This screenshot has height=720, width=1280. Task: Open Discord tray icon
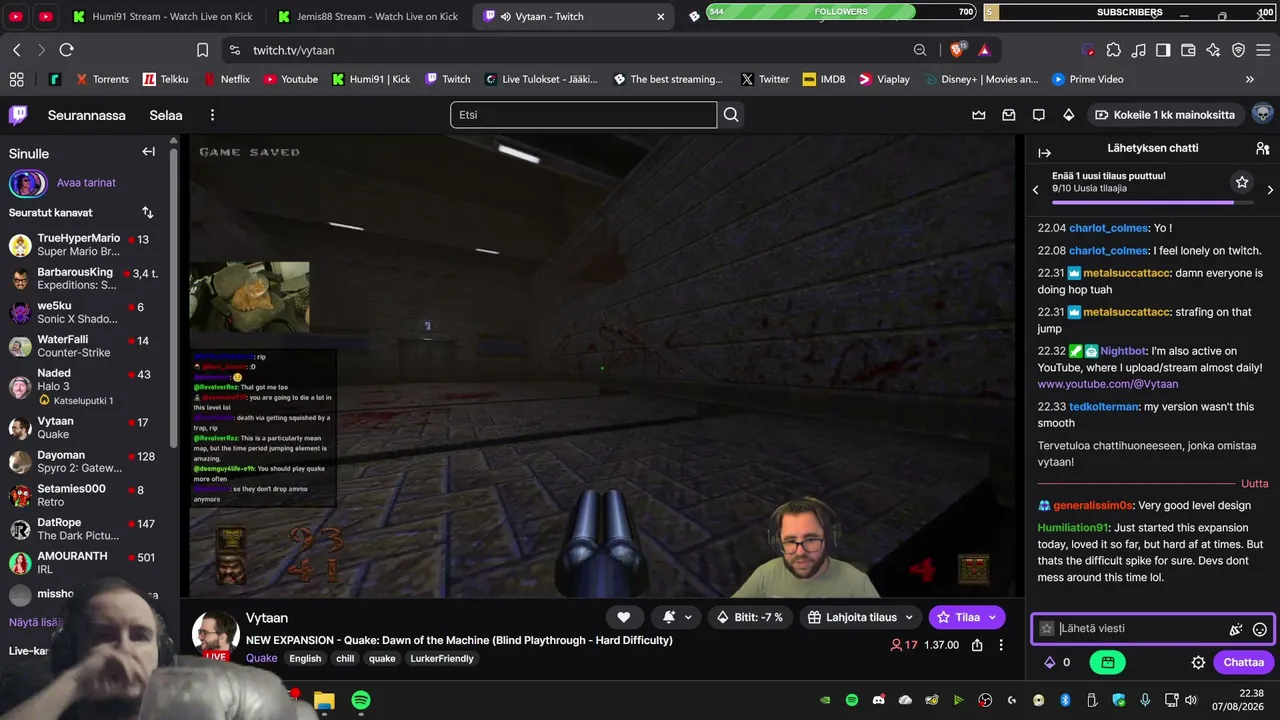[x=879, y=700]
